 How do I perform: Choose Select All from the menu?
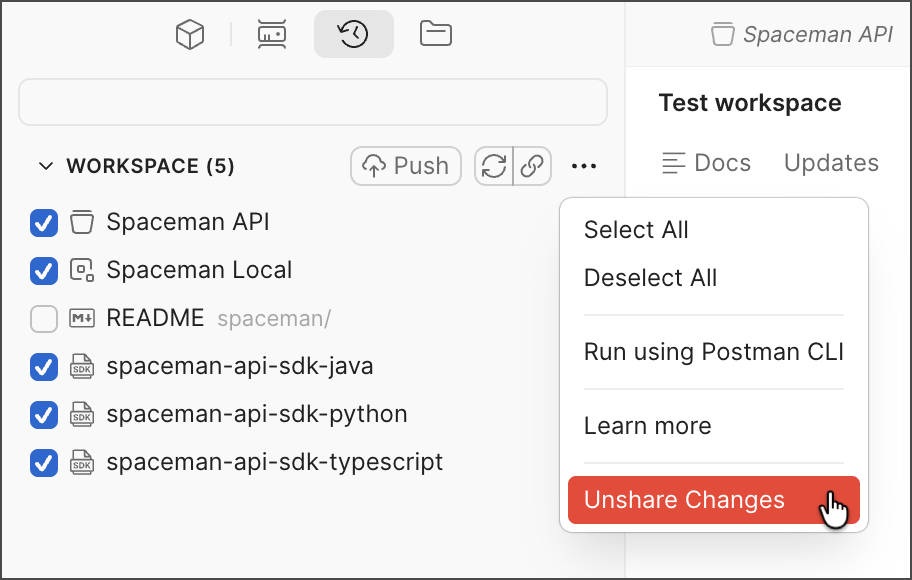point(713,230)
